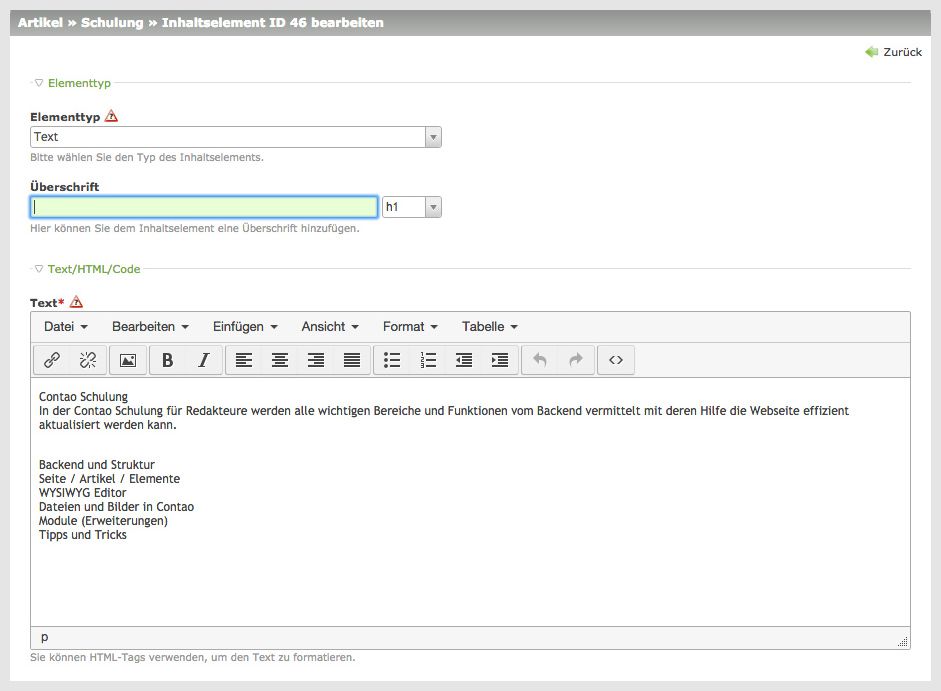The height and width of the screenshot is (691, 941).
Task: Open the Datei menu in editor
Action: pyautogui.click(x=66, y=327)
